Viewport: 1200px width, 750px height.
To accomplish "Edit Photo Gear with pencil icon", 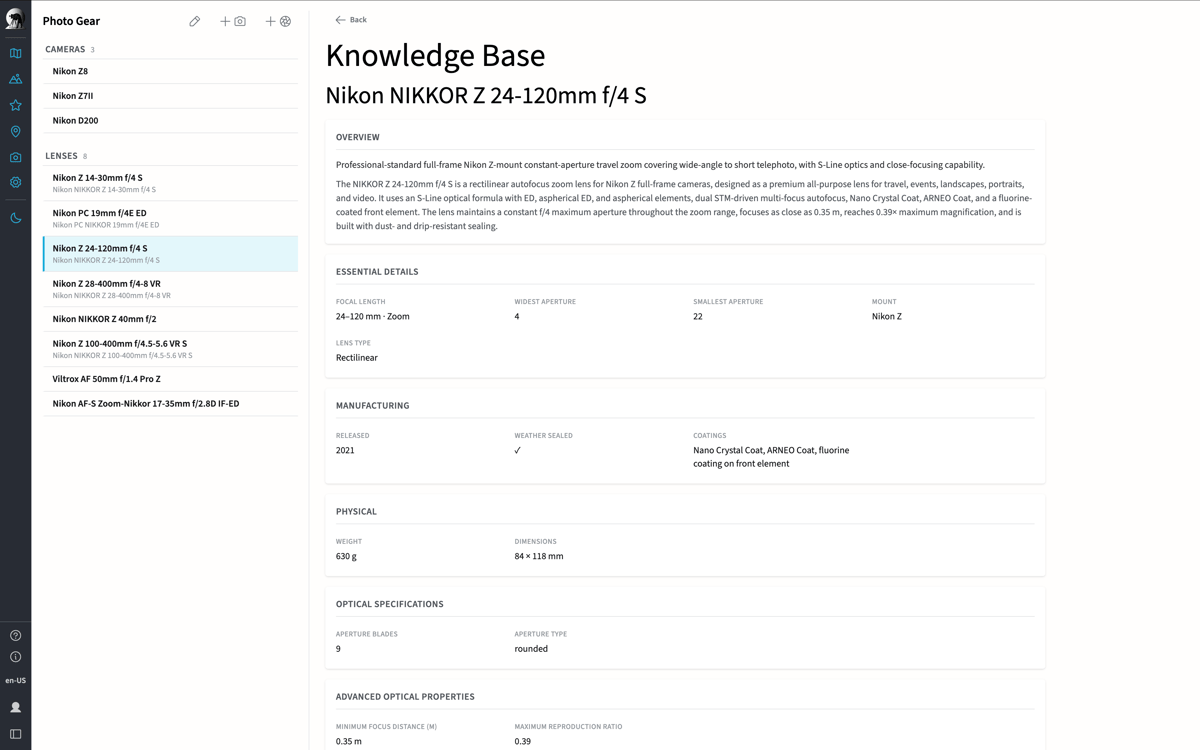I will coord(195,21).
